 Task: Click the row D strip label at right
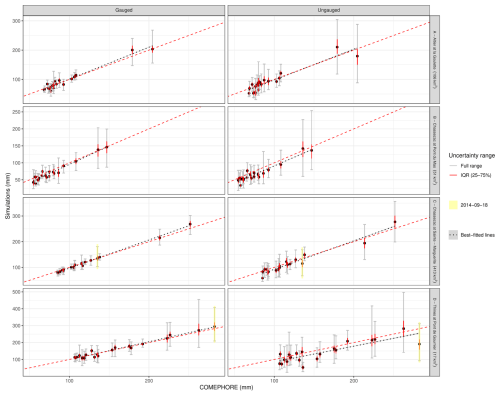(434, 332)
